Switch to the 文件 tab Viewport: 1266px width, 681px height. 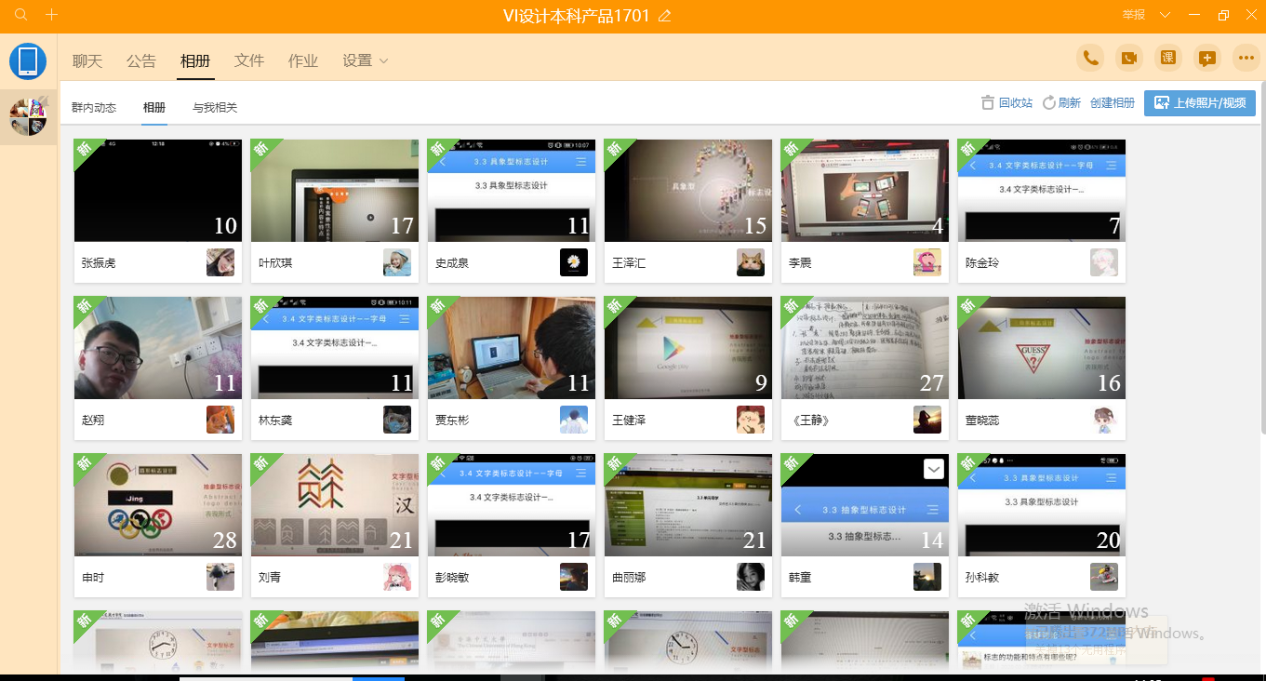click(249, 61)
